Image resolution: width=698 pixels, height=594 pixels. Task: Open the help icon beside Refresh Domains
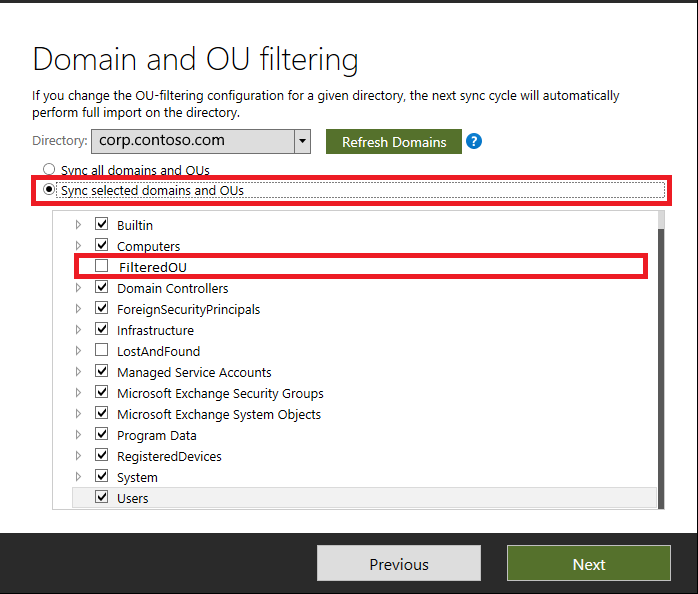[474, 142]
